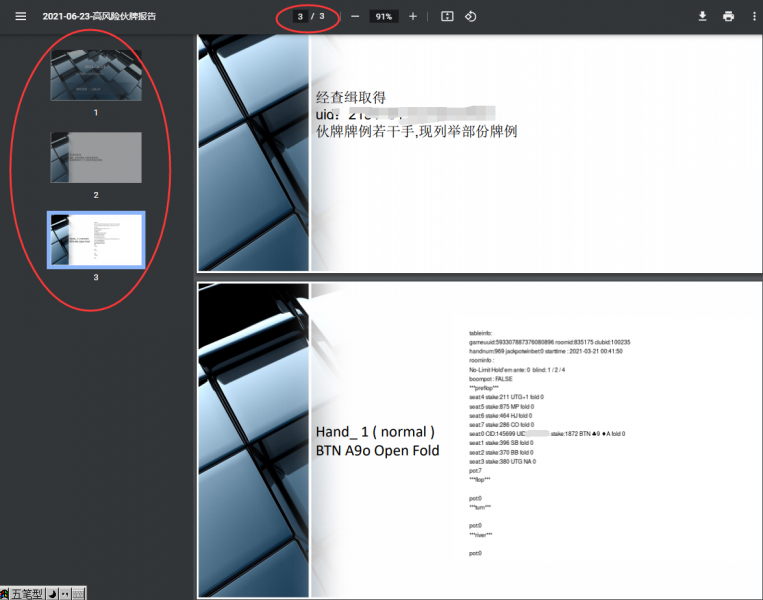Click the 91% zoom level field
This screenshot has width=763, height=600.
pos(383,16)
